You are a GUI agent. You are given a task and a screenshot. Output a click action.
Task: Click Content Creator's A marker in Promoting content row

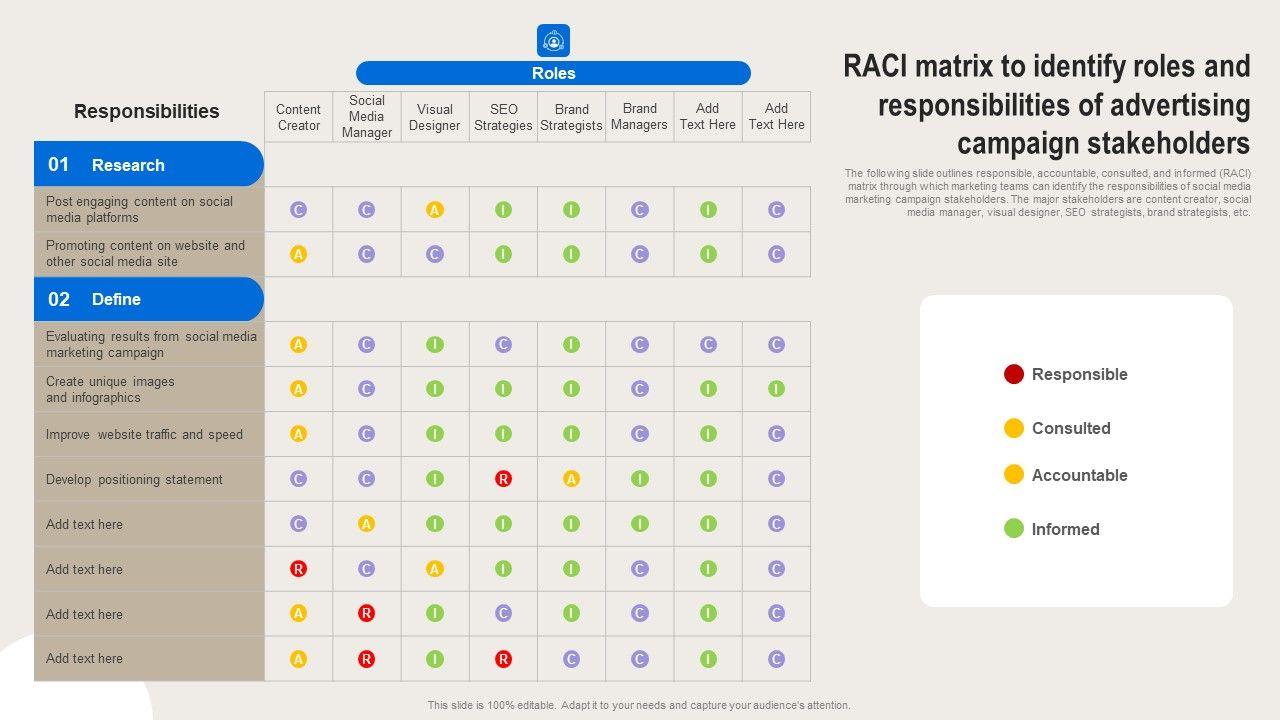298,254
